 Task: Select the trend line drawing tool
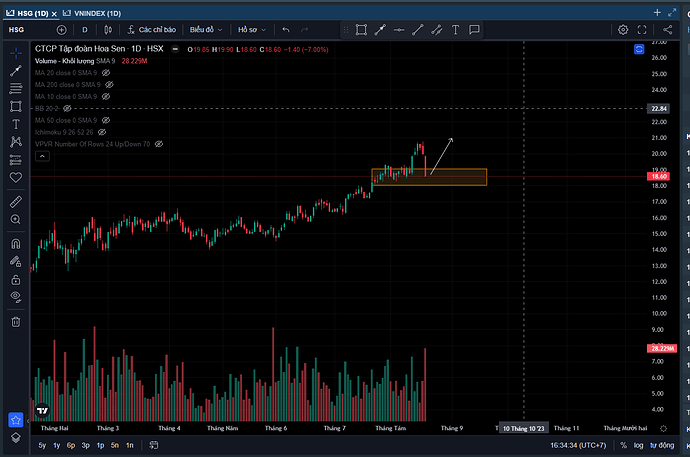(x=16, y=70)
